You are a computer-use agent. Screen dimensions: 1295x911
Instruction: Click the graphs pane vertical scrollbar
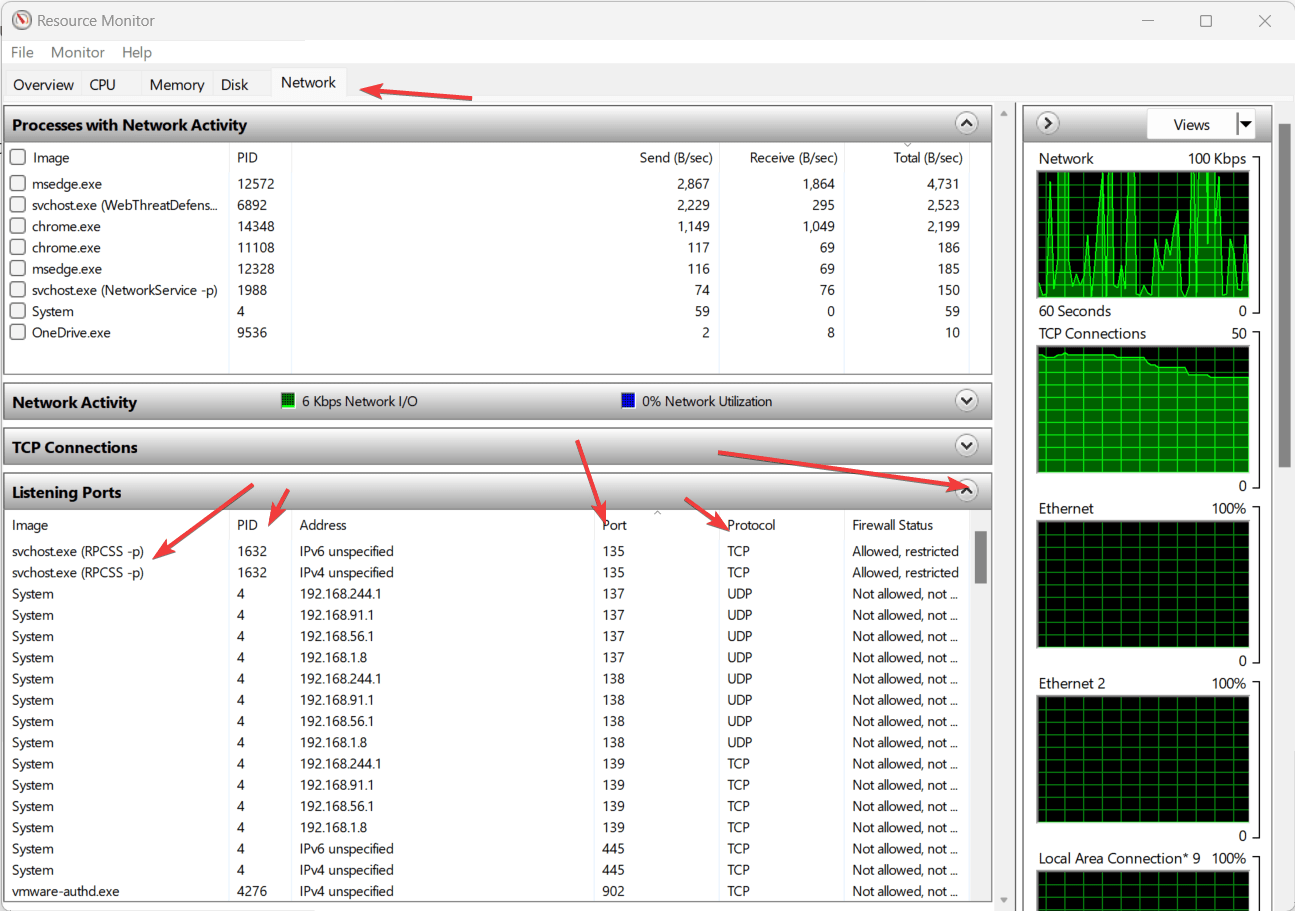pyautogui.click(x=1284, y=296)
